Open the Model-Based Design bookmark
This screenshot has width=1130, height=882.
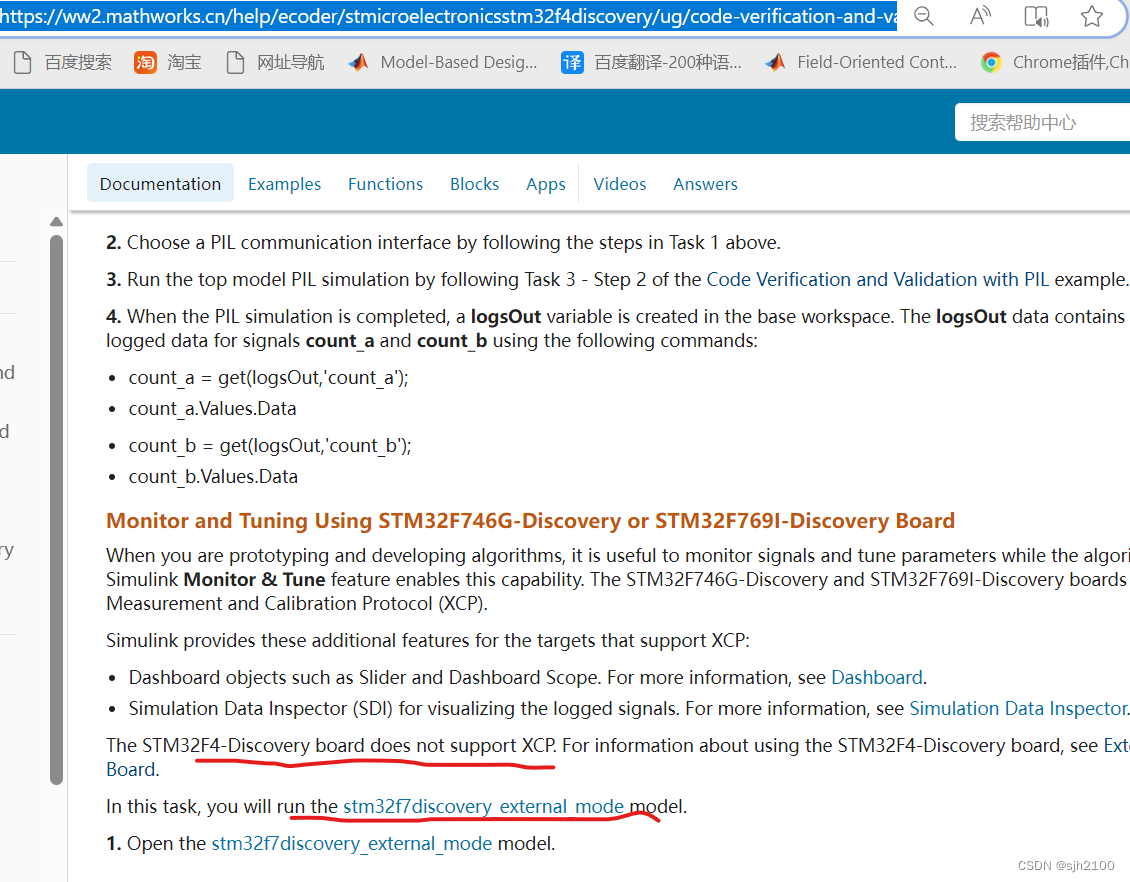[x=442, y=63]
